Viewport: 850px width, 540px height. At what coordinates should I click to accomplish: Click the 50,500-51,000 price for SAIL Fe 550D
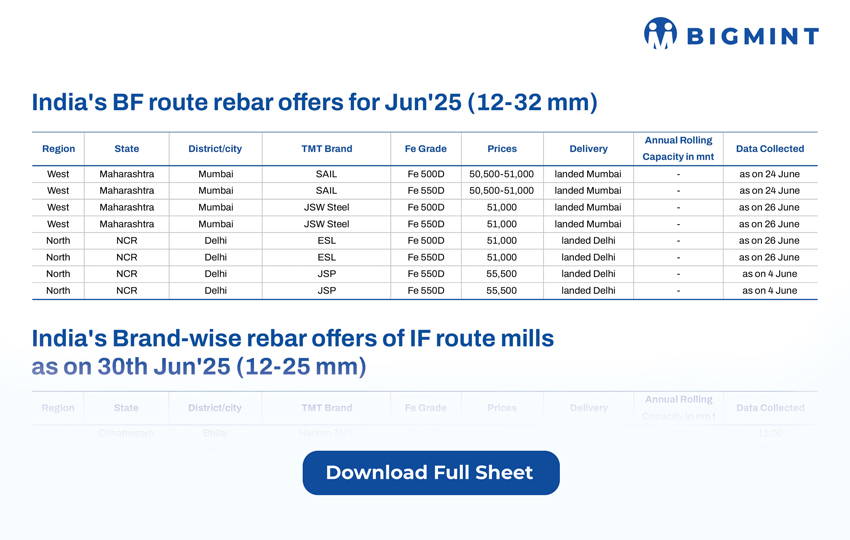click(501, 191)
